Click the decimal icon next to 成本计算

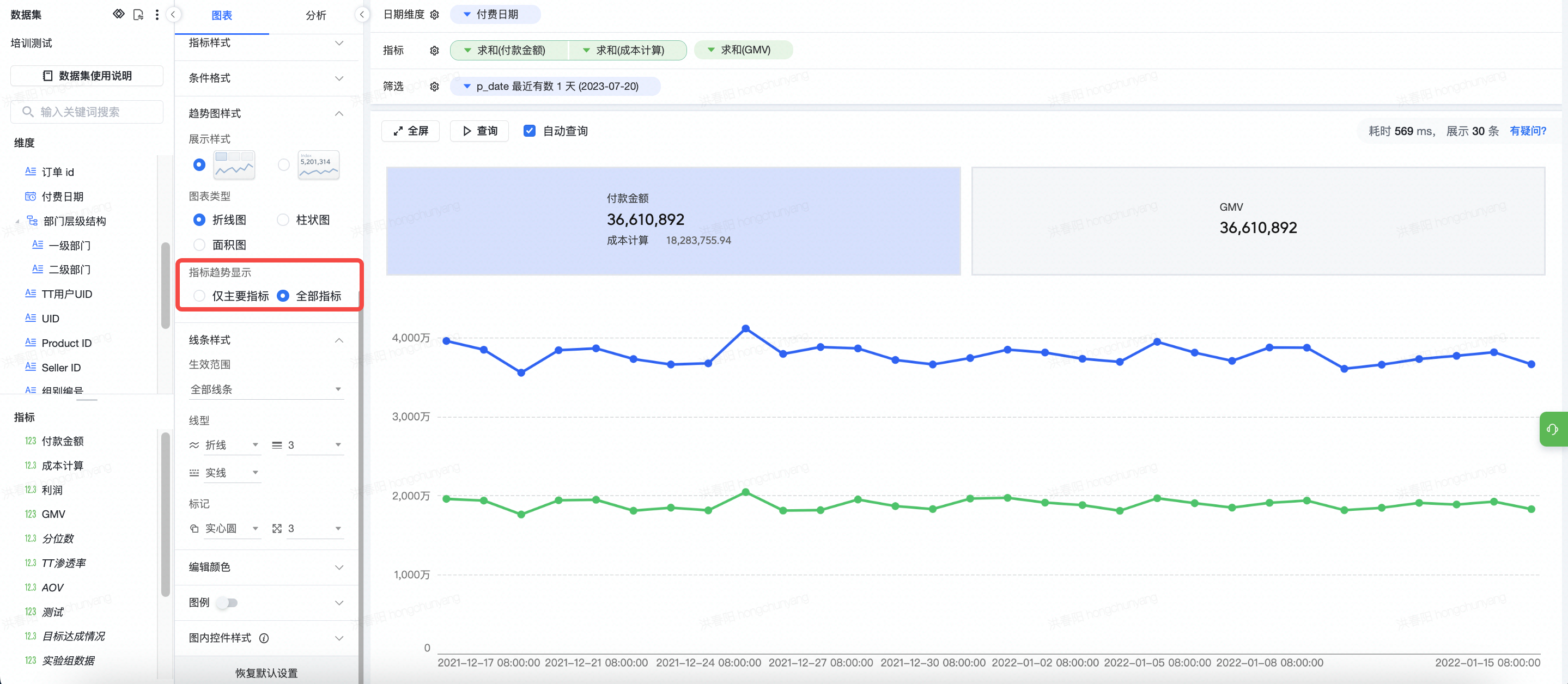click(x=31, y=466)
